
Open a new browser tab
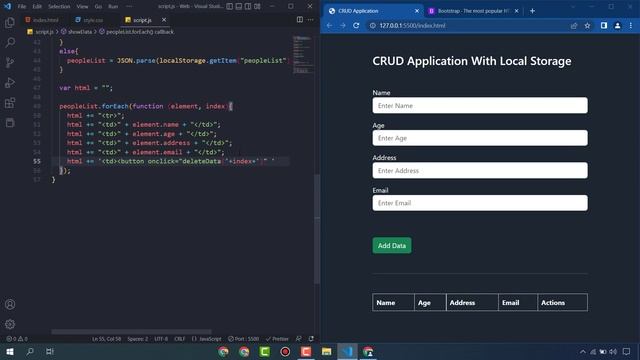(532, 11)
